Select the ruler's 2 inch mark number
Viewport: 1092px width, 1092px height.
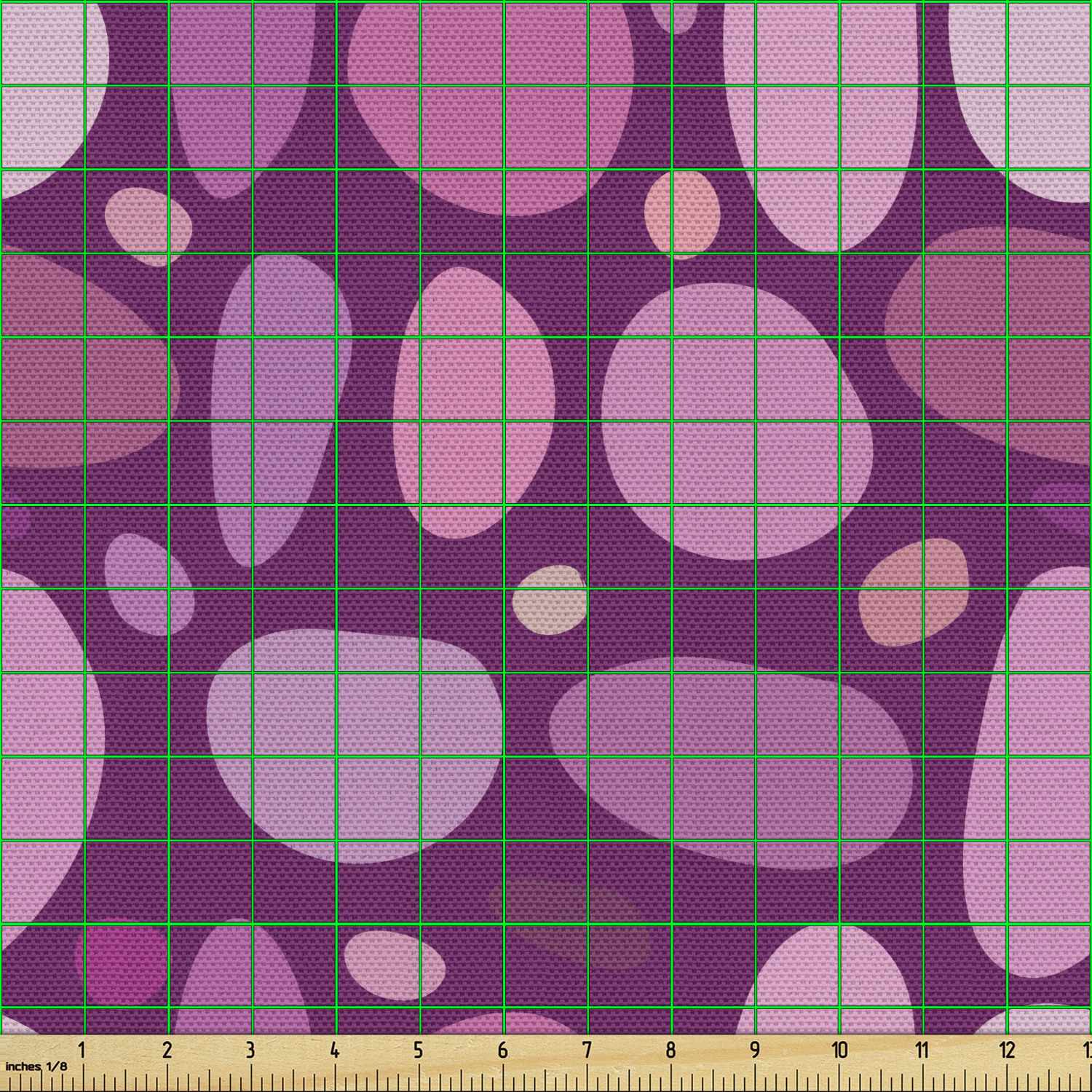click(x=167, y=1051)
